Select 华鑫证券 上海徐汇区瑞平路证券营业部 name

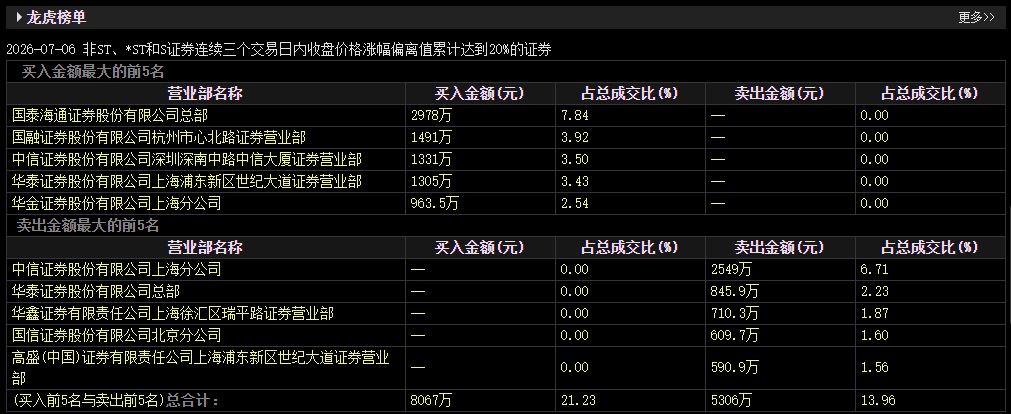point(173,313)
